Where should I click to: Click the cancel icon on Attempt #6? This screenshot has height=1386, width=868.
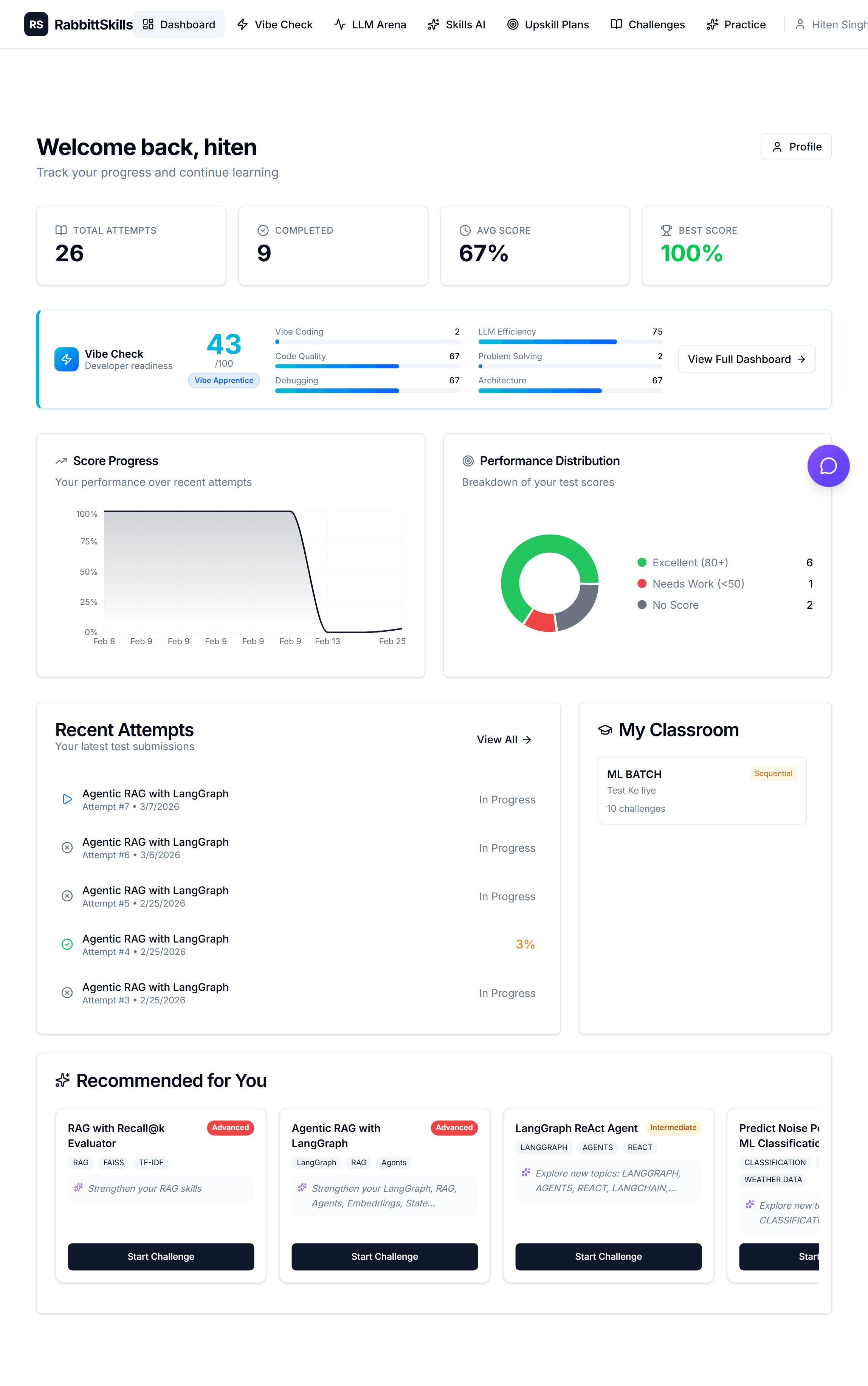67,848
